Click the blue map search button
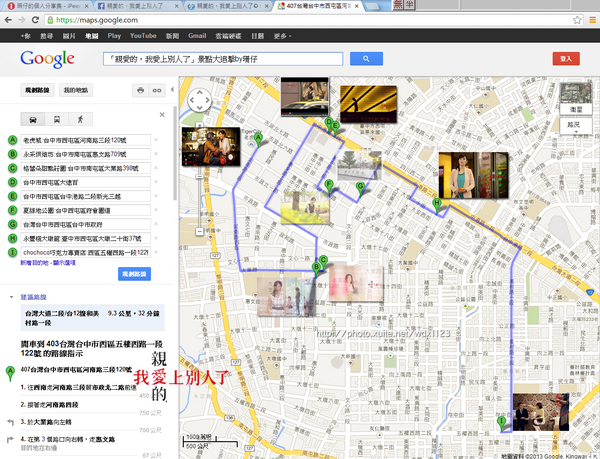 [x=366, y=59]
